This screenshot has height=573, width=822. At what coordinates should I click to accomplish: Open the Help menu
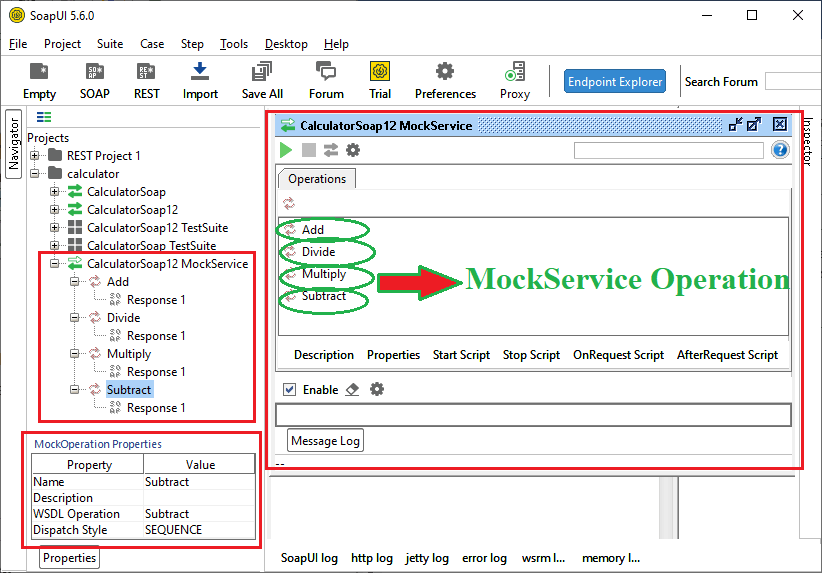(x=336, y=44)
